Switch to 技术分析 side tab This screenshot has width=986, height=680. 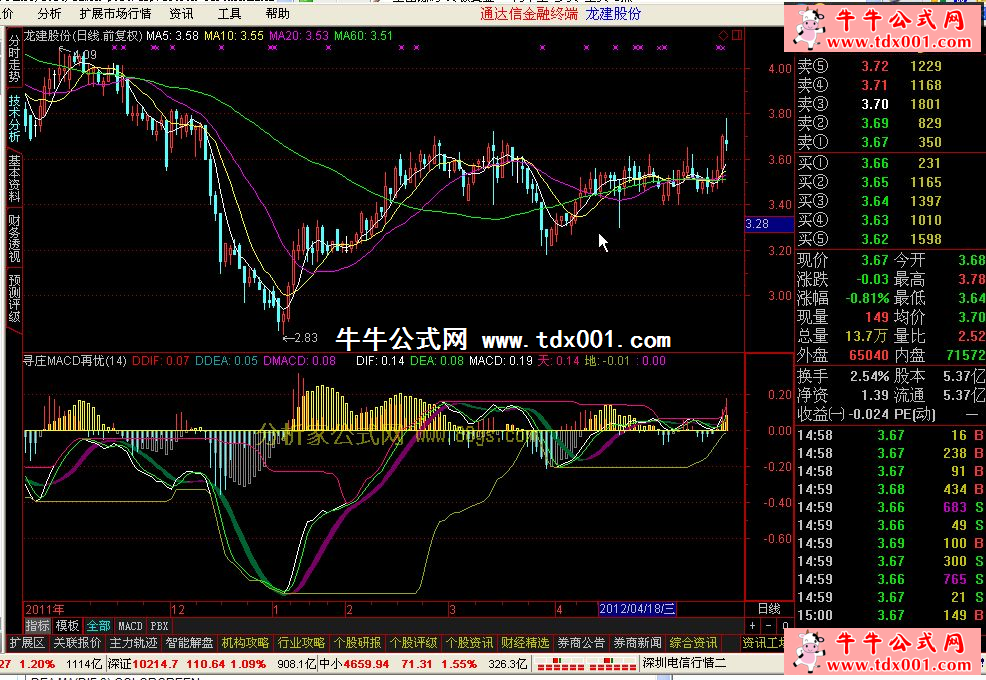(14, 118)
